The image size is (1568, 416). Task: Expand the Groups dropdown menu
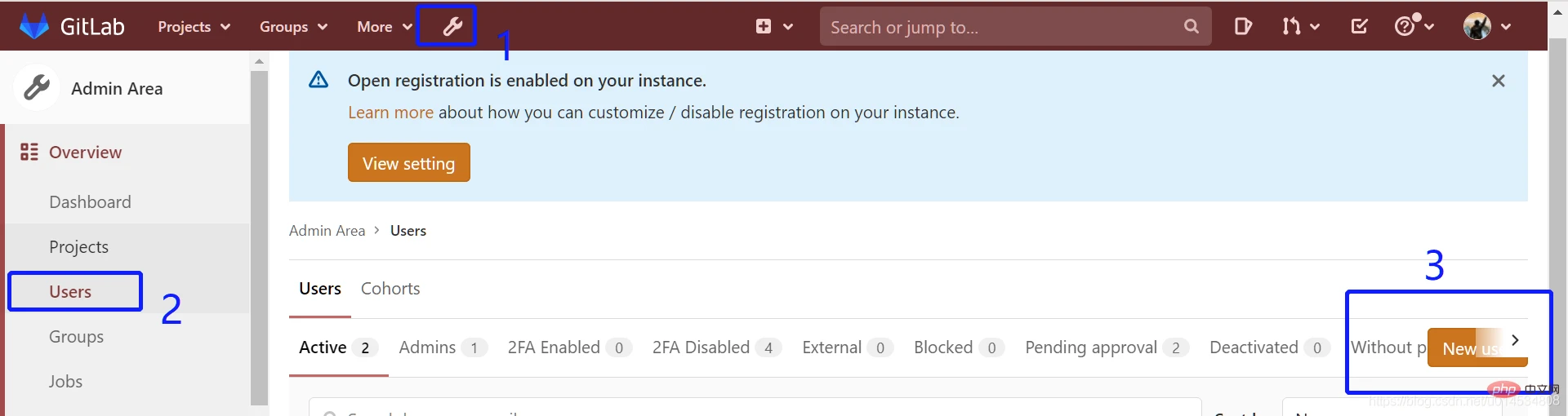pos(293,27)
